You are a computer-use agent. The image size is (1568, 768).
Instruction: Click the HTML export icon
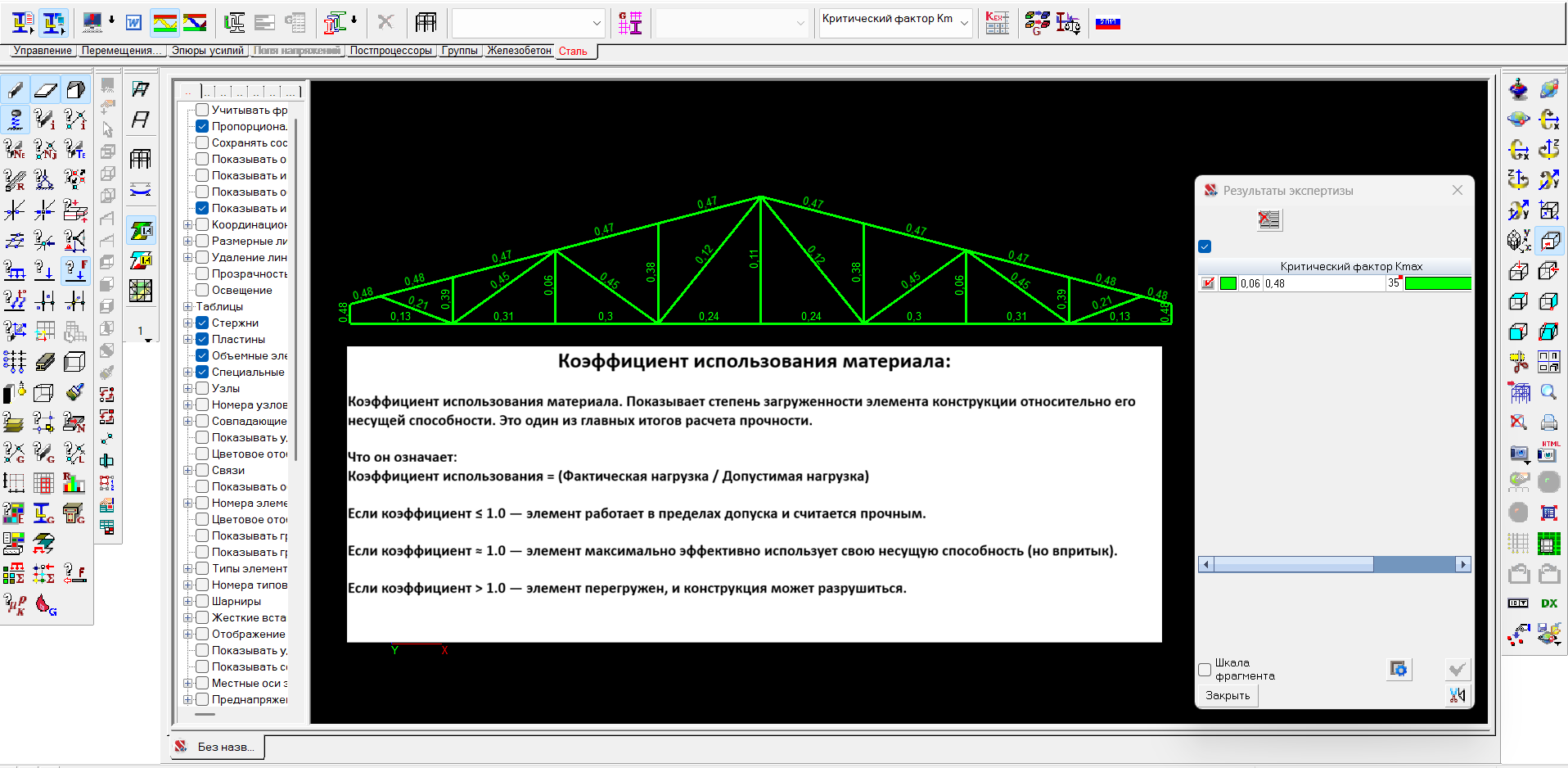(1548, 452)
